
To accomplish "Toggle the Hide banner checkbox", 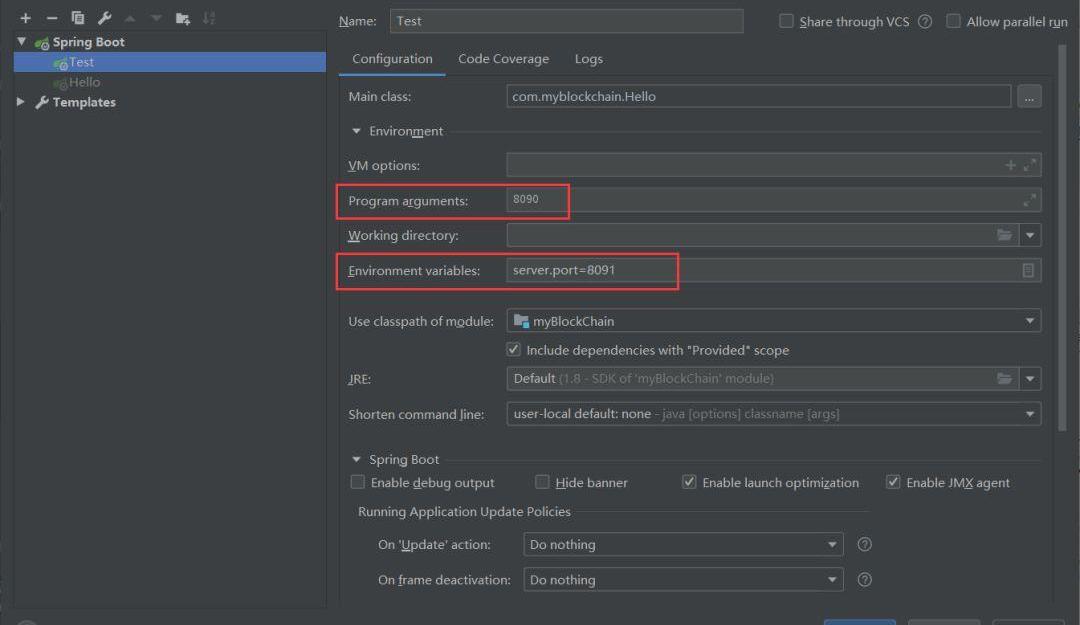I will tap(542, 482).
